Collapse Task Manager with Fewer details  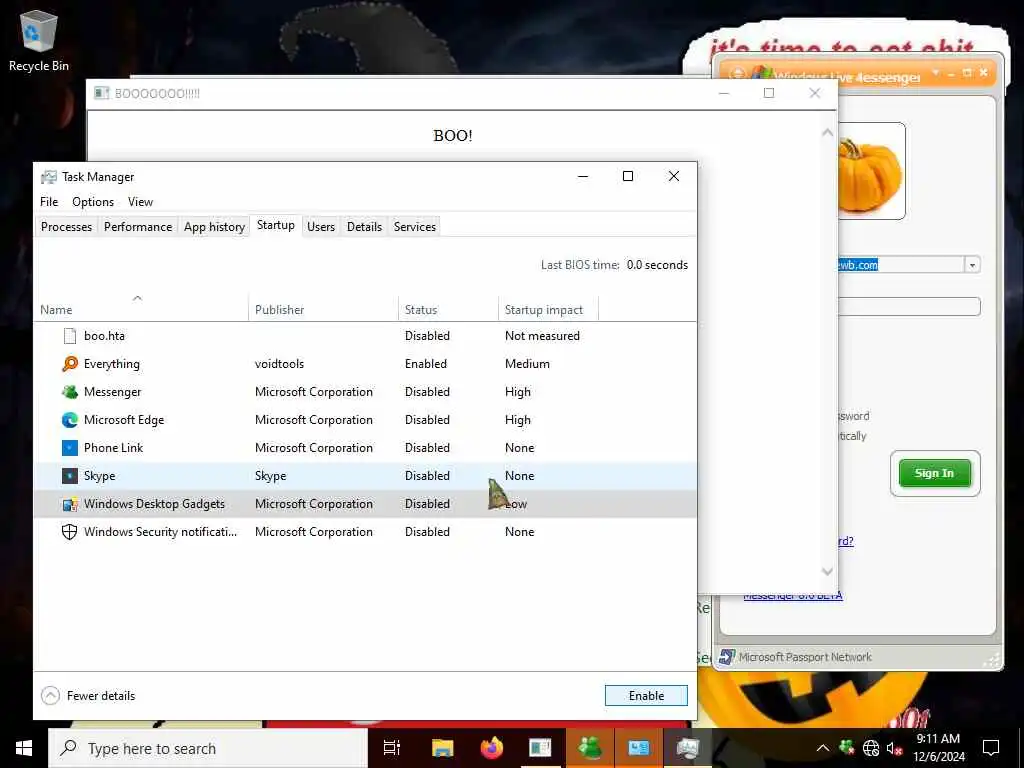point(88,696)
